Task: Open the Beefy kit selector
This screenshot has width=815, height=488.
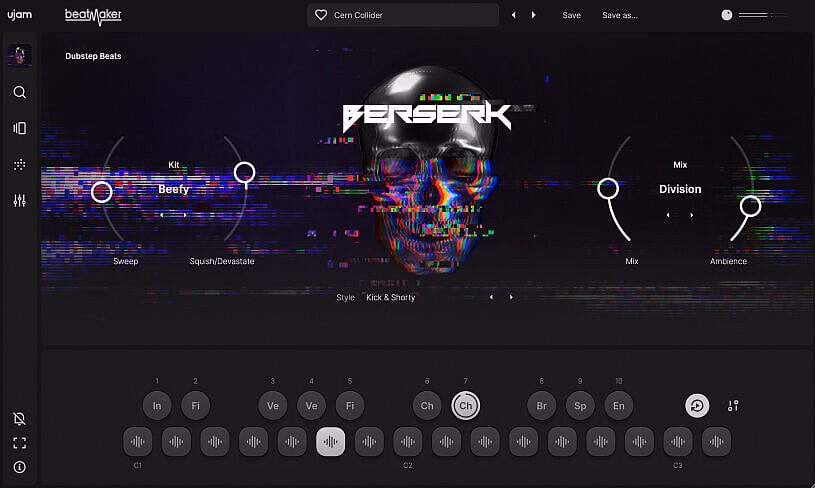Action: coord(174,189)
